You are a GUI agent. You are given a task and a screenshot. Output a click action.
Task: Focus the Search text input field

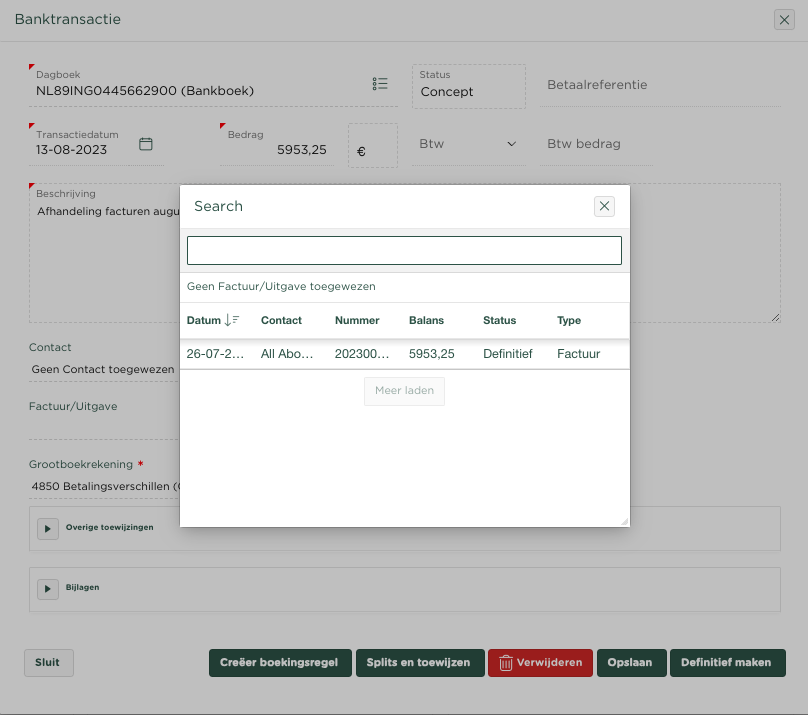pyautogui.click(x=404, y=250)
